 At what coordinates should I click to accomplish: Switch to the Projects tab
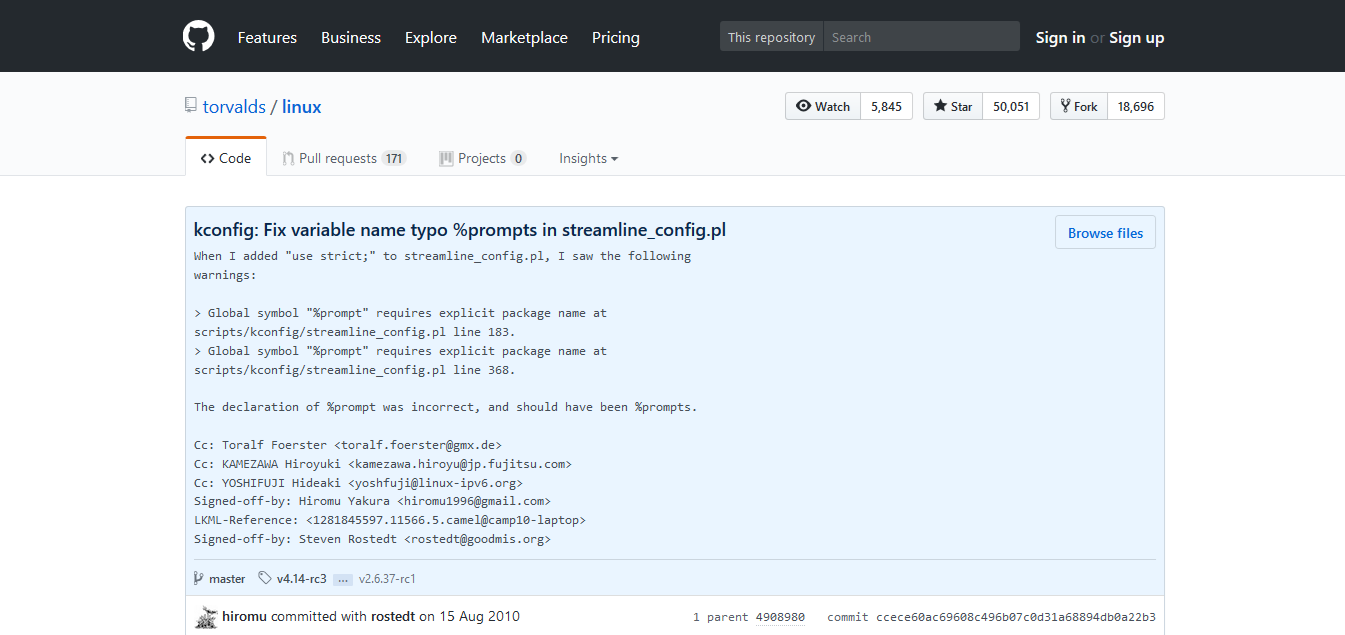(x=482, y=158)
